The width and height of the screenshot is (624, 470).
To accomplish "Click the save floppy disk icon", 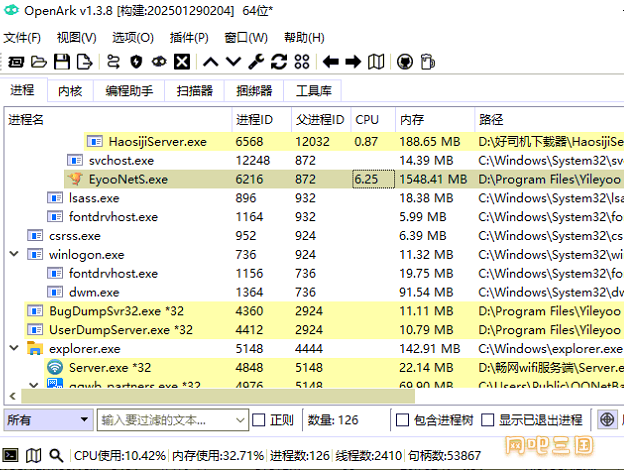I will pyautogui.click(x=62, y=62).
